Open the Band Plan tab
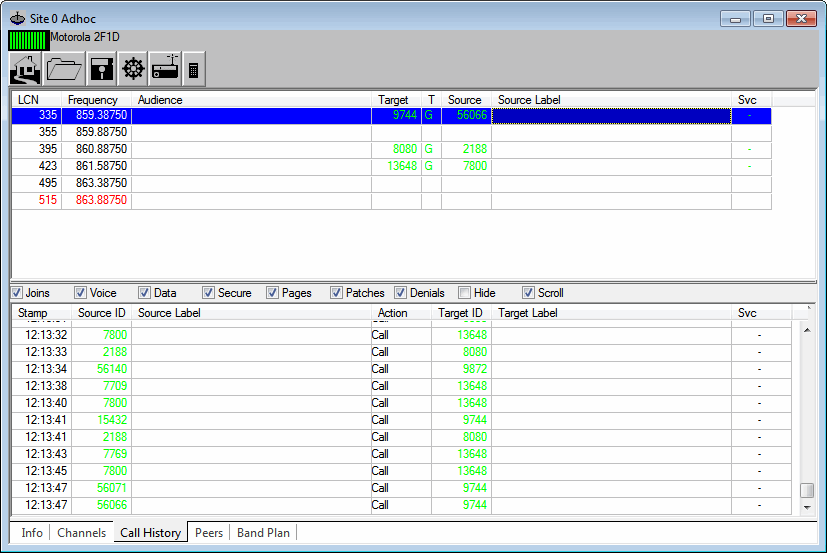This screenshot has height=553, width=827. [263, 533]
